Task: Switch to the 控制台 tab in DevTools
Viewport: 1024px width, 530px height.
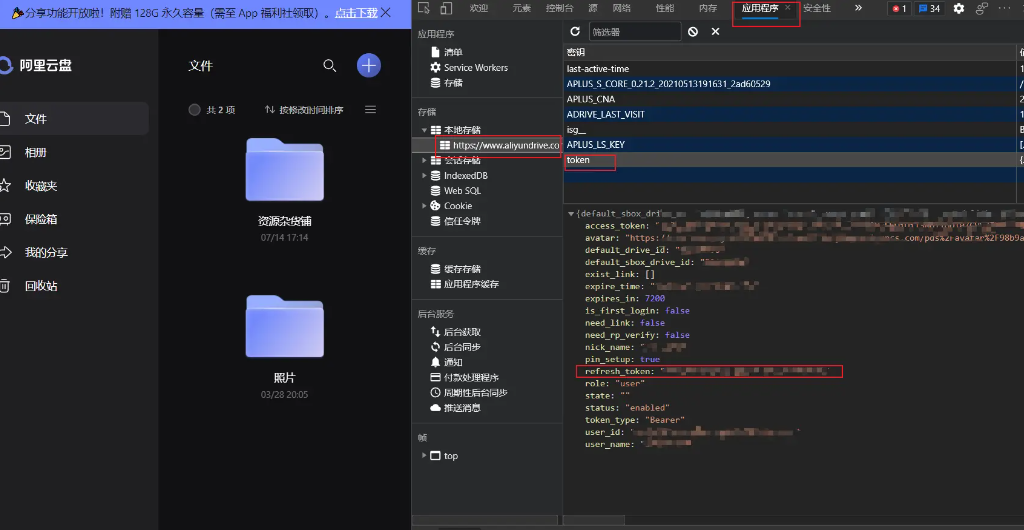Action: [x=559, y=8]
